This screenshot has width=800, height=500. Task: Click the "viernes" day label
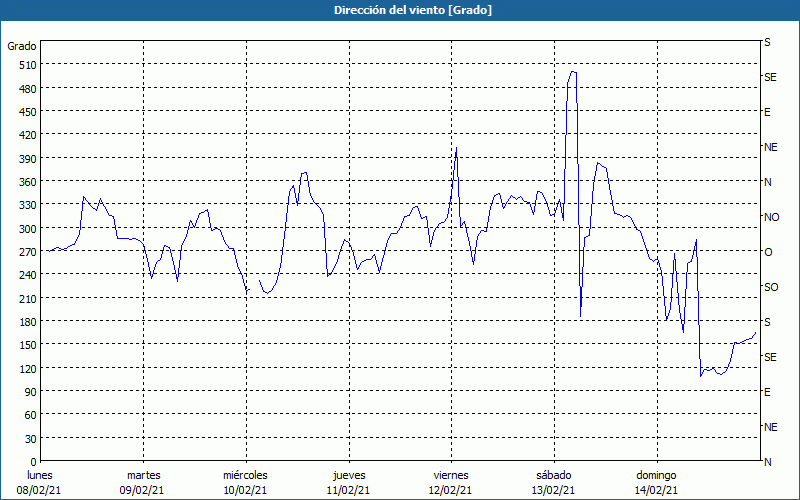click(x=451, y=476)
